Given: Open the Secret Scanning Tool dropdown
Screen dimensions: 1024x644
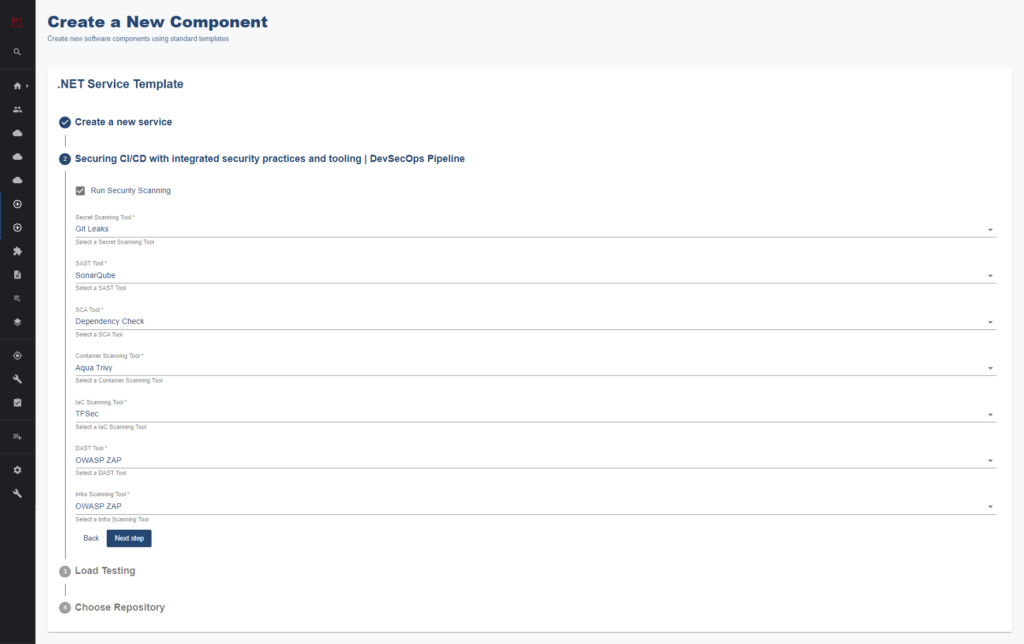Looking at the screenshot, I should [x=535, y=229].
